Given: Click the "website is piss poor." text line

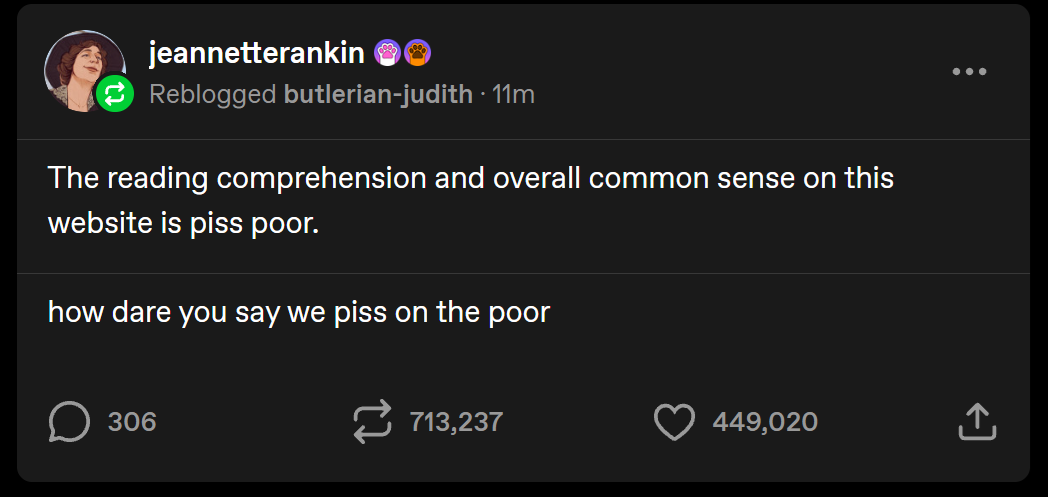Looking at the screenshot, I should coord(183,222).
